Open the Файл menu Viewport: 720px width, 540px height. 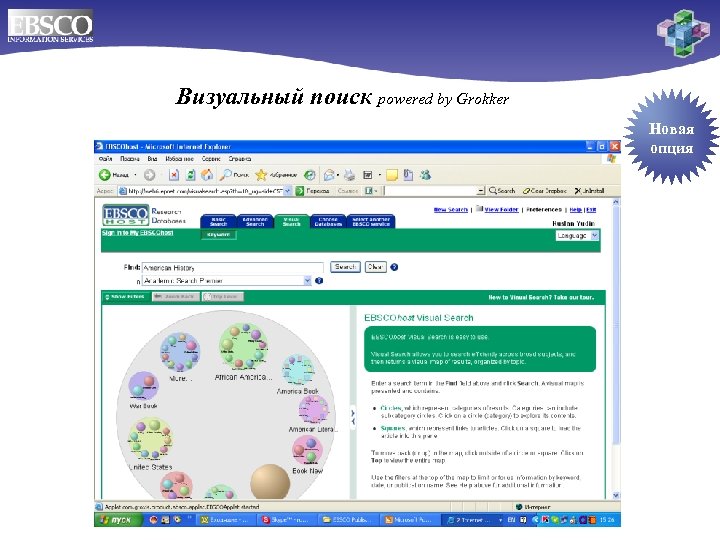click(x=106, y=158)
